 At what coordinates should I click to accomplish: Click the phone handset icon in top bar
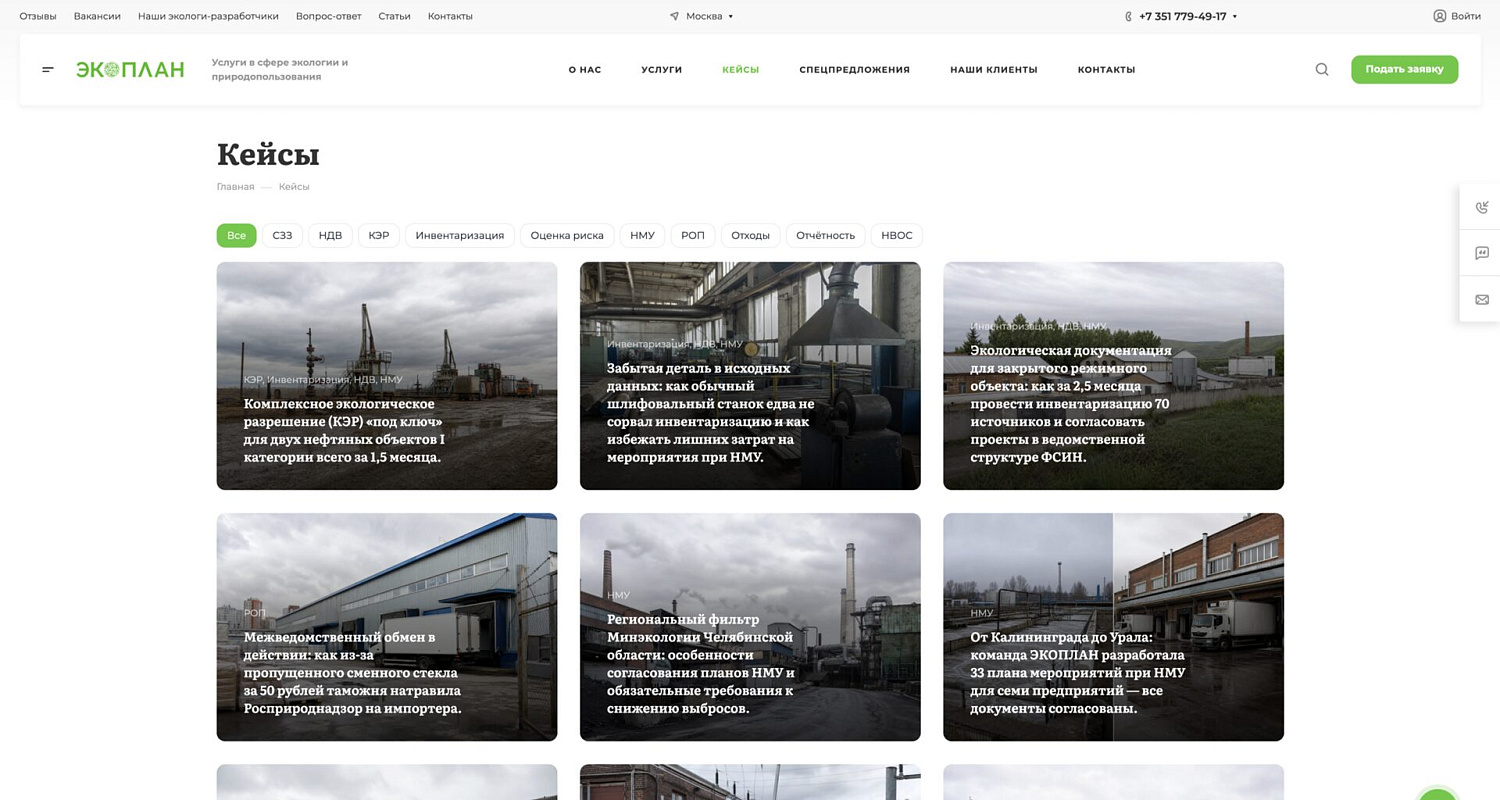tap(1129, 16)
